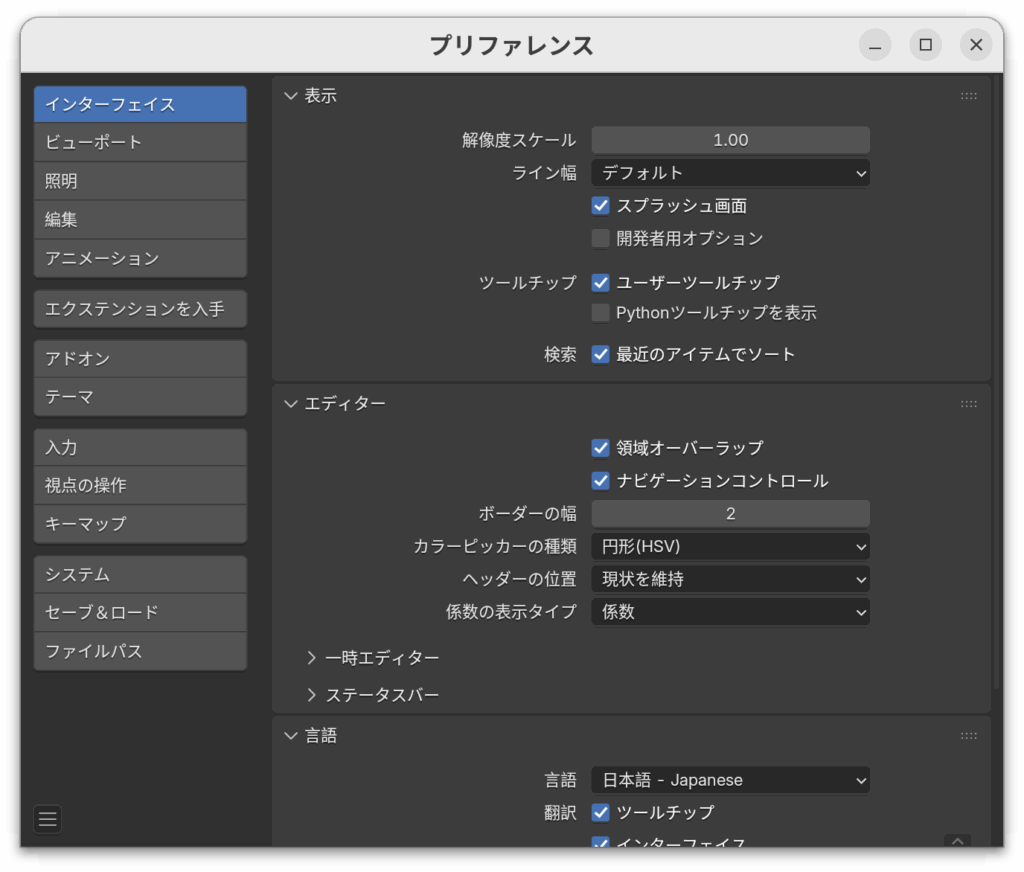
Task: Toggle 最近のアイテムでソート checkbox
Action: click(x=600, y=354)
